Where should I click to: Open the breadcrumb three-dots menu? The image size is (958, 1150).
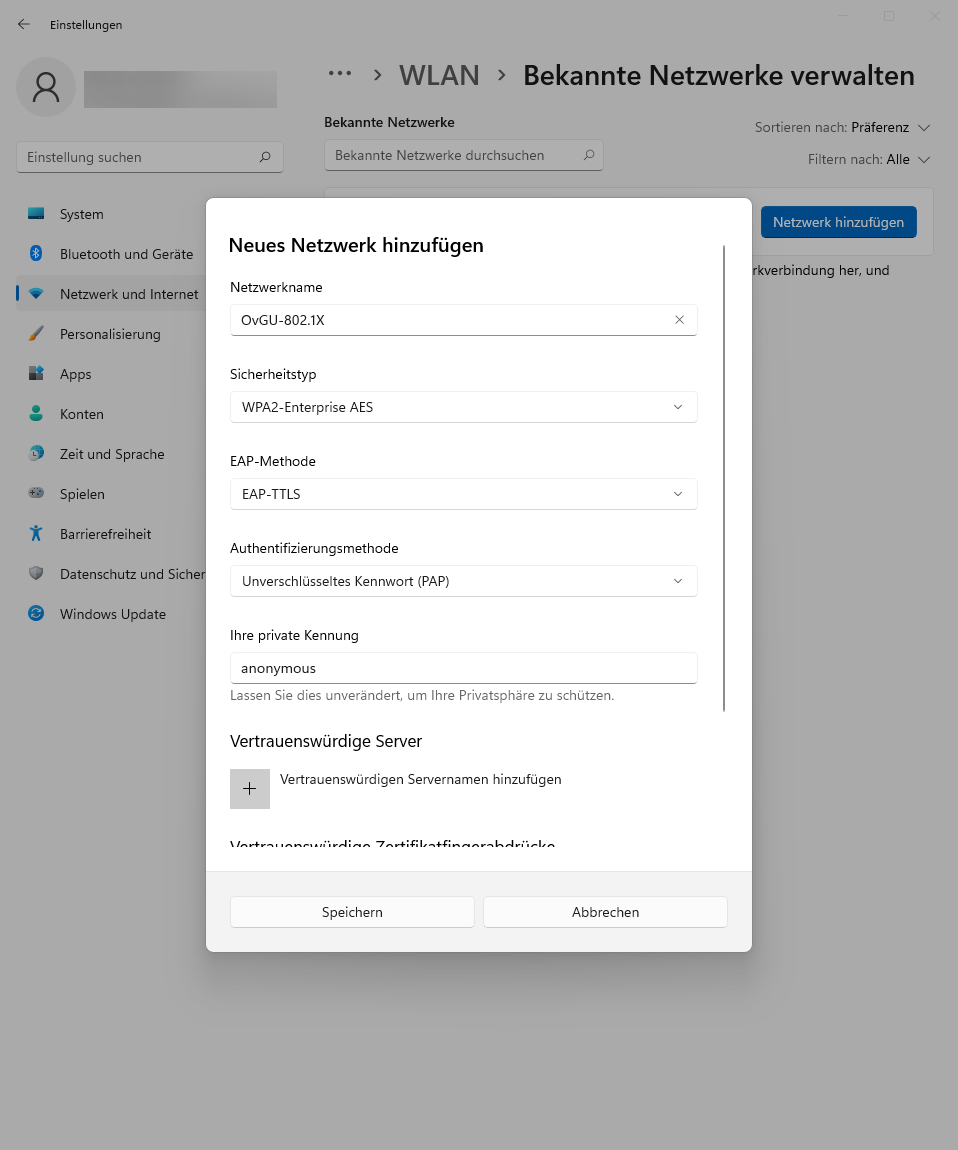340,74
